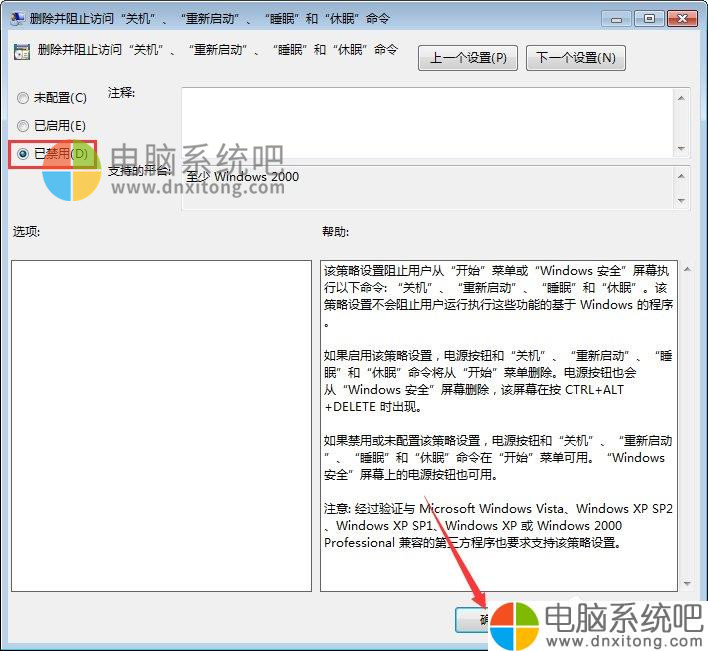This screenshot has width=708, height=651.
Task: Click the comment box scroll up arrow
Action: click(681, 98)
